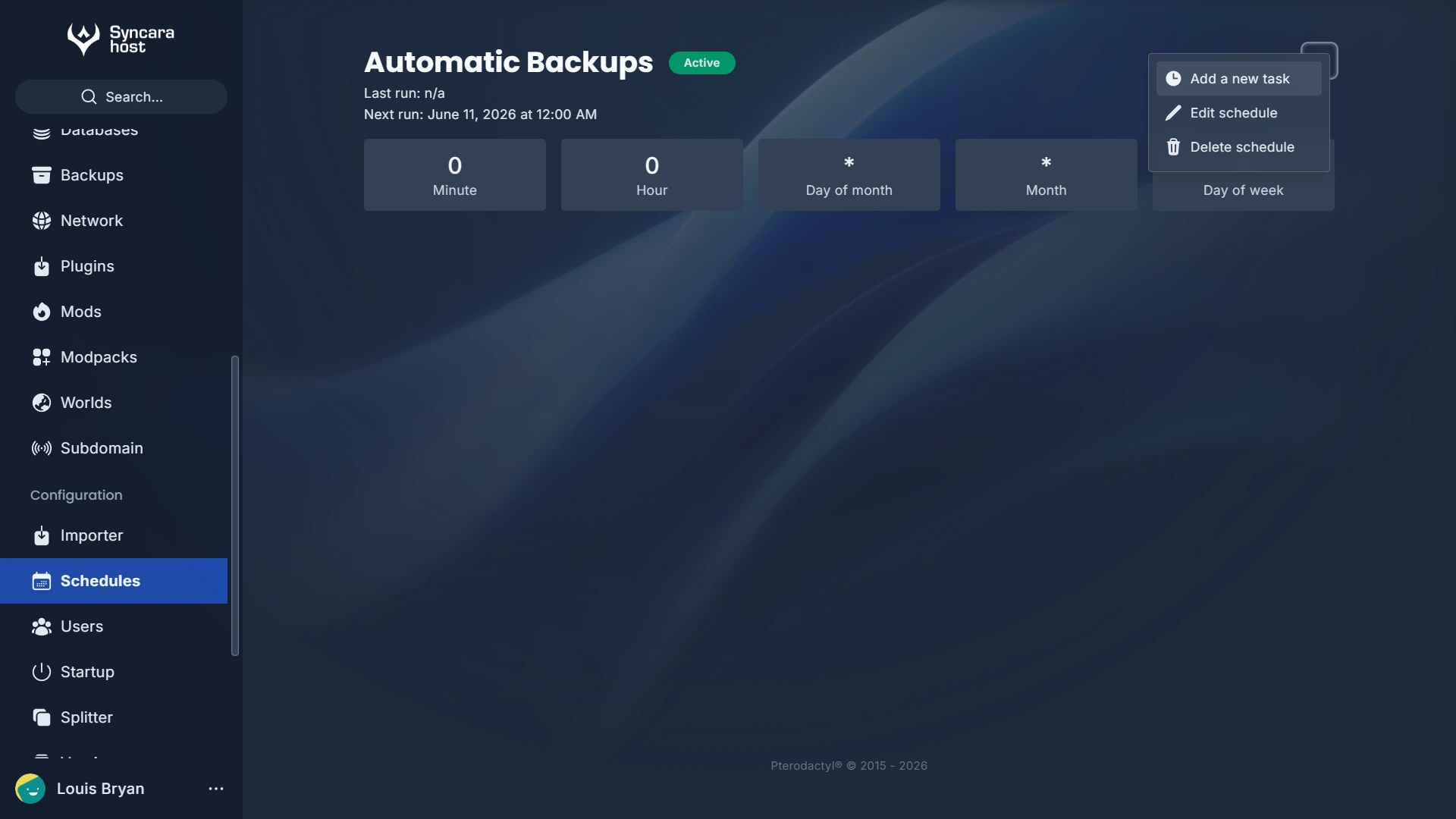The height and width of the screenshot is (819, 1456).
Task: Click the Schedules calendar icon
Action: [42, 581]
